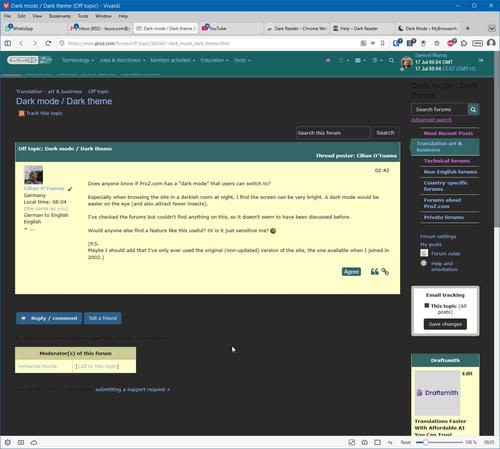Screen dimensions: 500x449
Task: Open the Technical forums link
Action: tap(447, 161)
